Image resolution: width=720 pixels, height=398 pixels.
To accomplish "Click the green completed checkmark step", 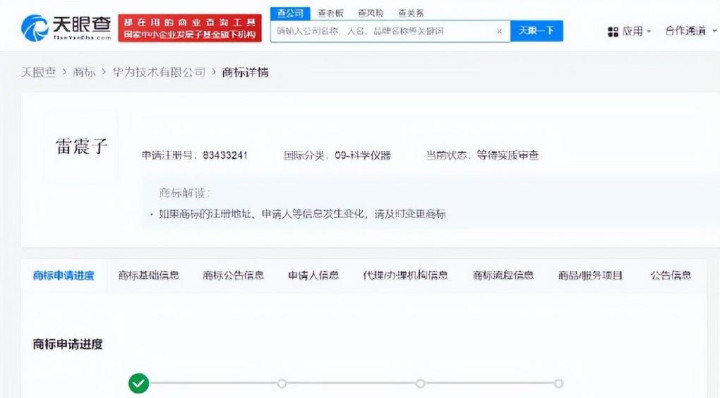I will click(139, 383).
